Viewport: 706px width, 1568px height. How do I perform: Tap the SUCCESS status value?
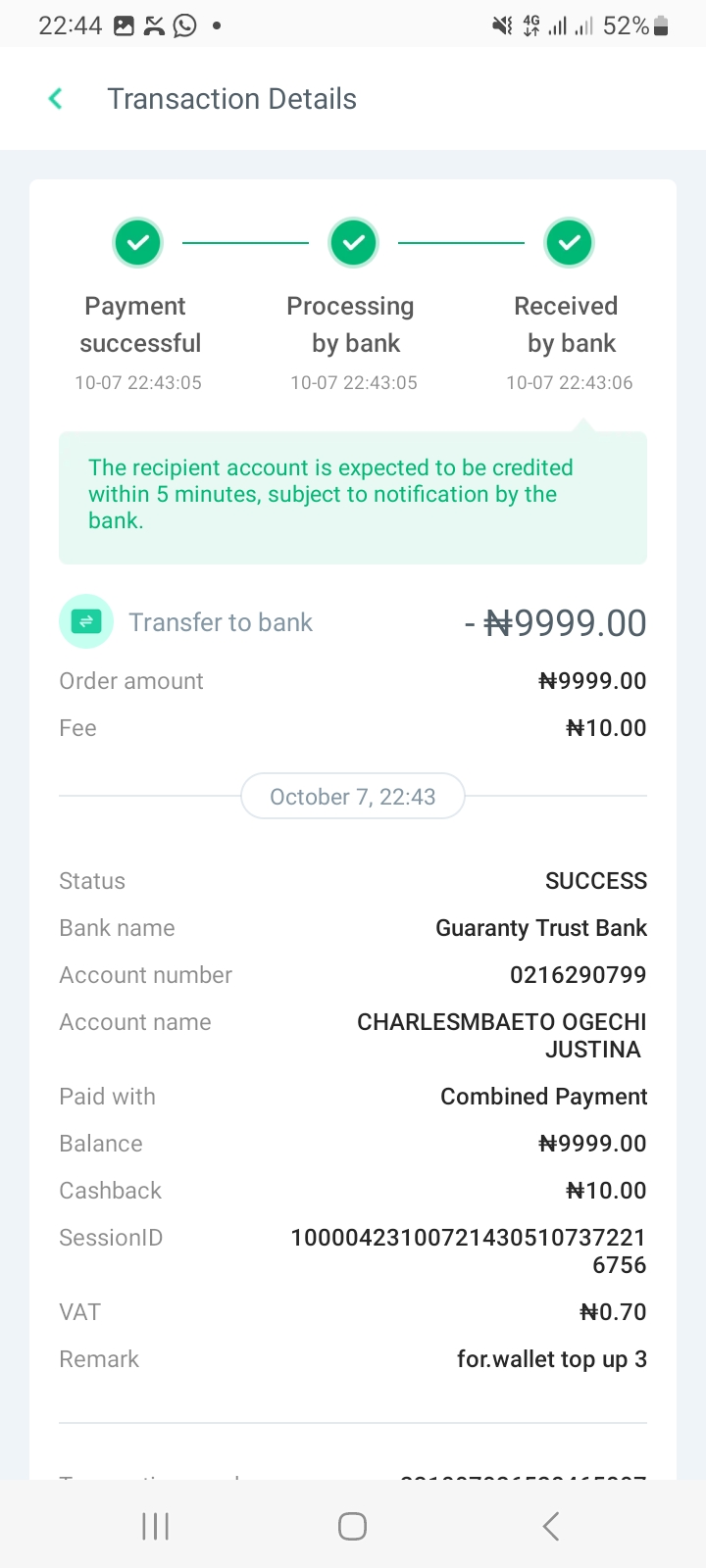pos(596,881)
